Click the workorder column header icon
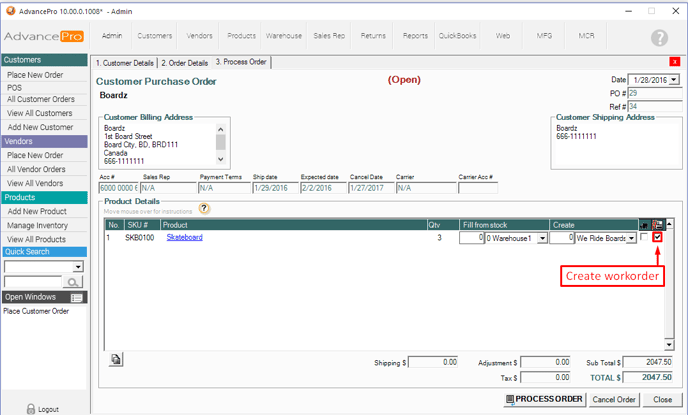Image resolution: width=688 pixels, height=415 pixels. pos(657,225)
